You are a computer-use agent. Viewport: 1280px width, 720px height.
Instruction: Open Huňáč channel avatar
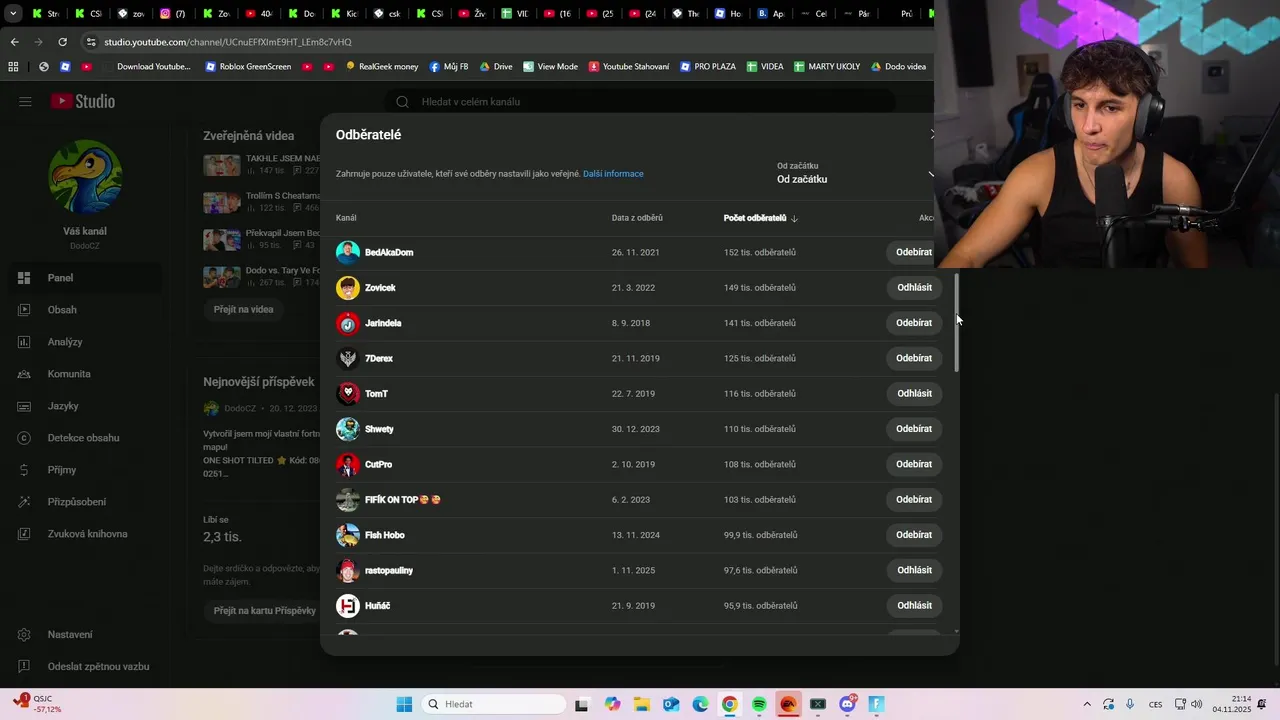pos(348,606)
